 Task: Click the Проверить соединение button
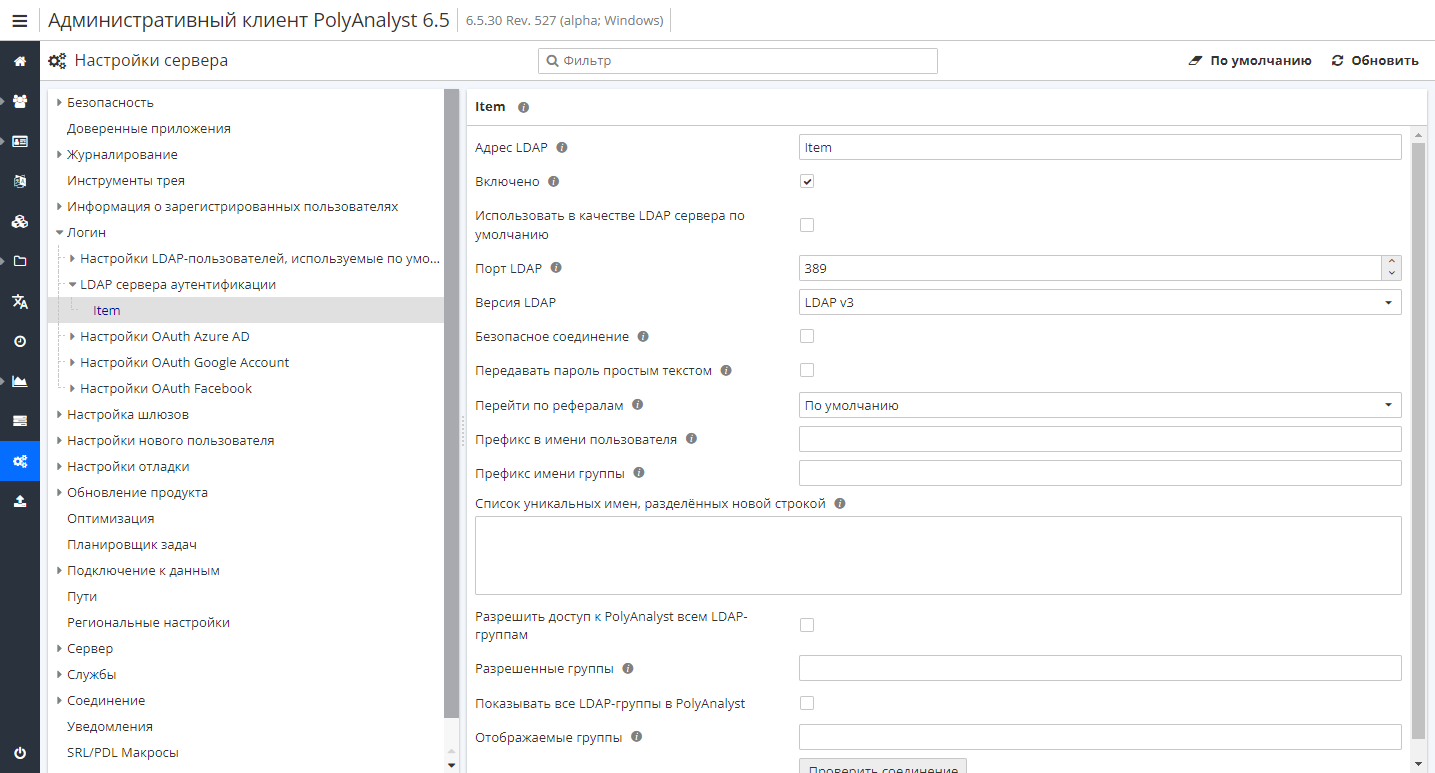[x=883, y=766]
